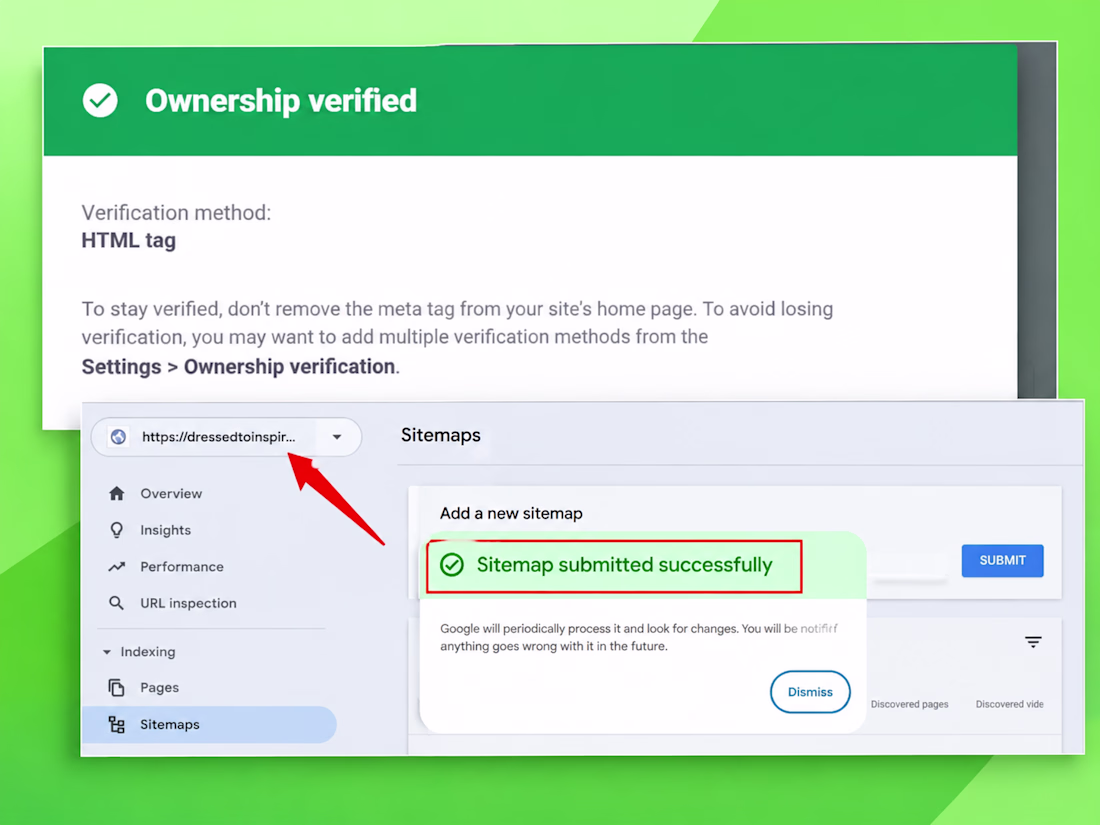Click the Insights lightbulb icon
Screen dimensions: 1100x825
117,530
